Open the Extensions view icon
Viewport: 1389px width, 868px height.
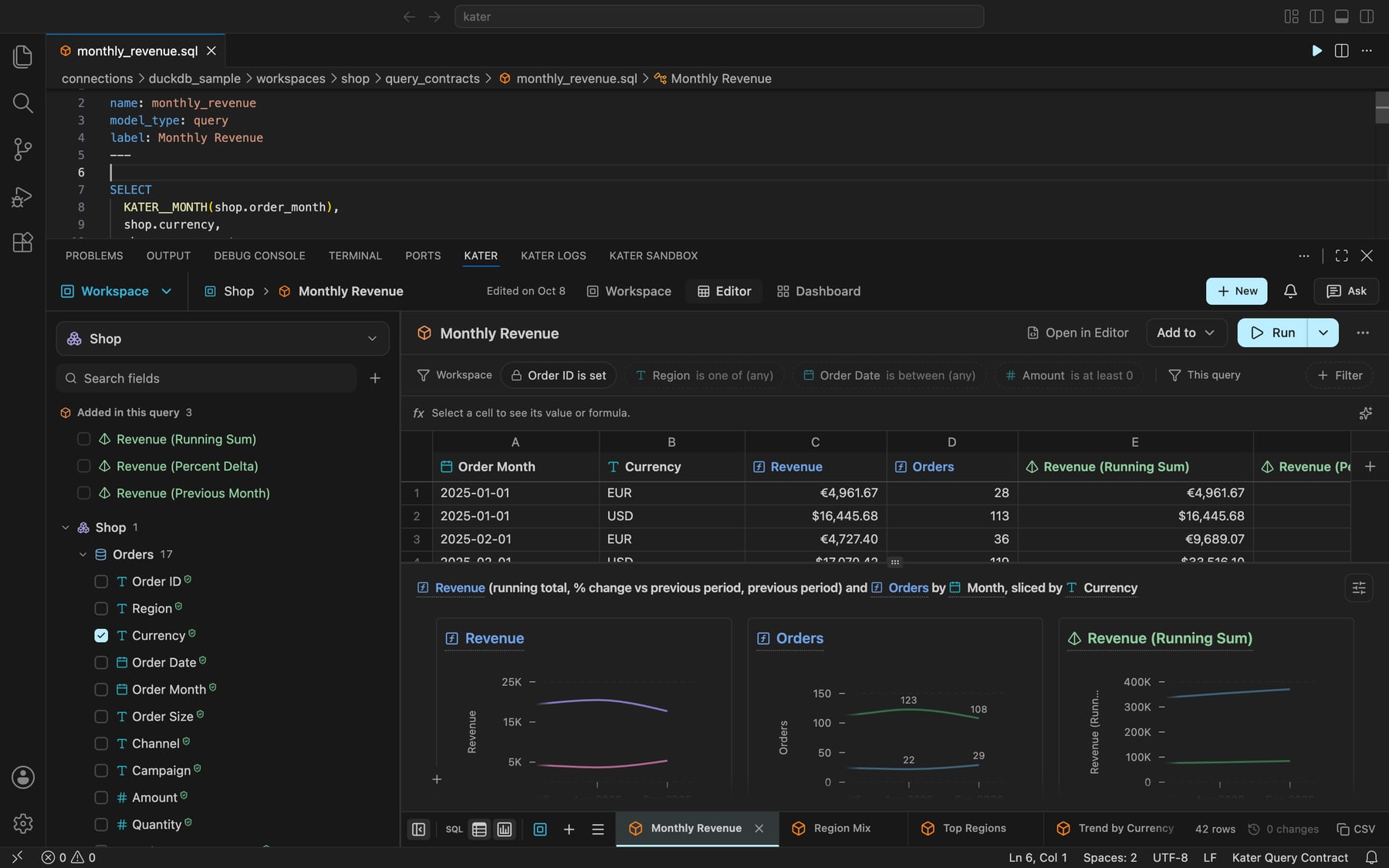[23, 242]
